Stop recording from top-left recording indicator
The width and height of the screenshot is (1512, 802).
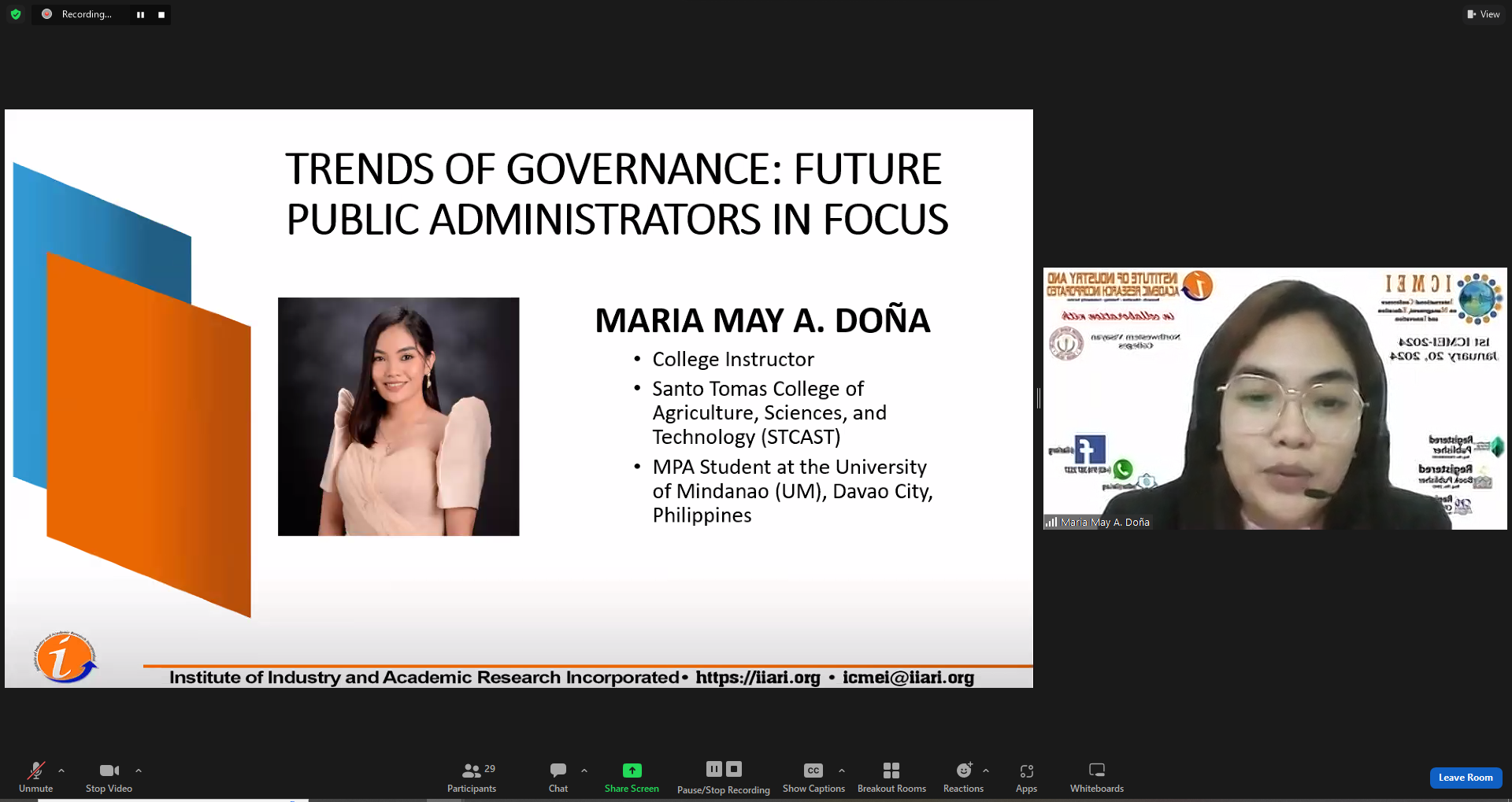pyautogui.click(x=161, y=15)
